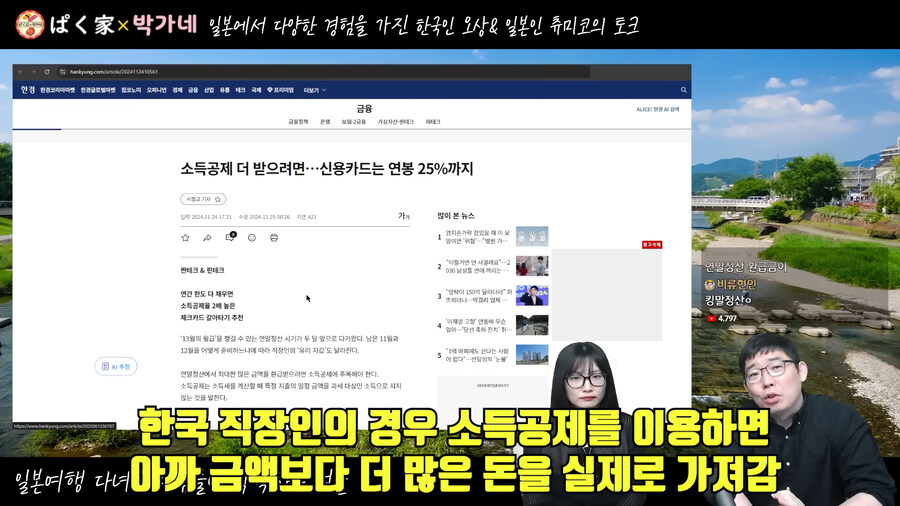The height and width of the screenshot is (506, 900).
Task: Open the 산업 menu item
Action: point(209,90)
